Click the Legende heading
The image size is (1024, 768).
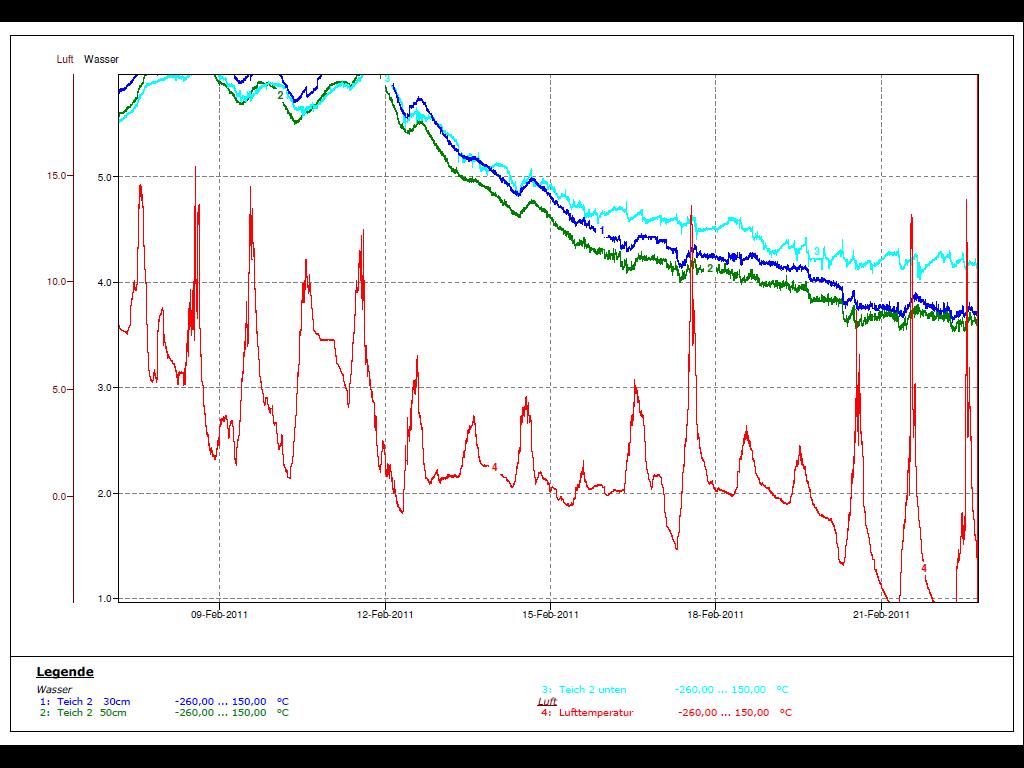click(x=65, y=672)
